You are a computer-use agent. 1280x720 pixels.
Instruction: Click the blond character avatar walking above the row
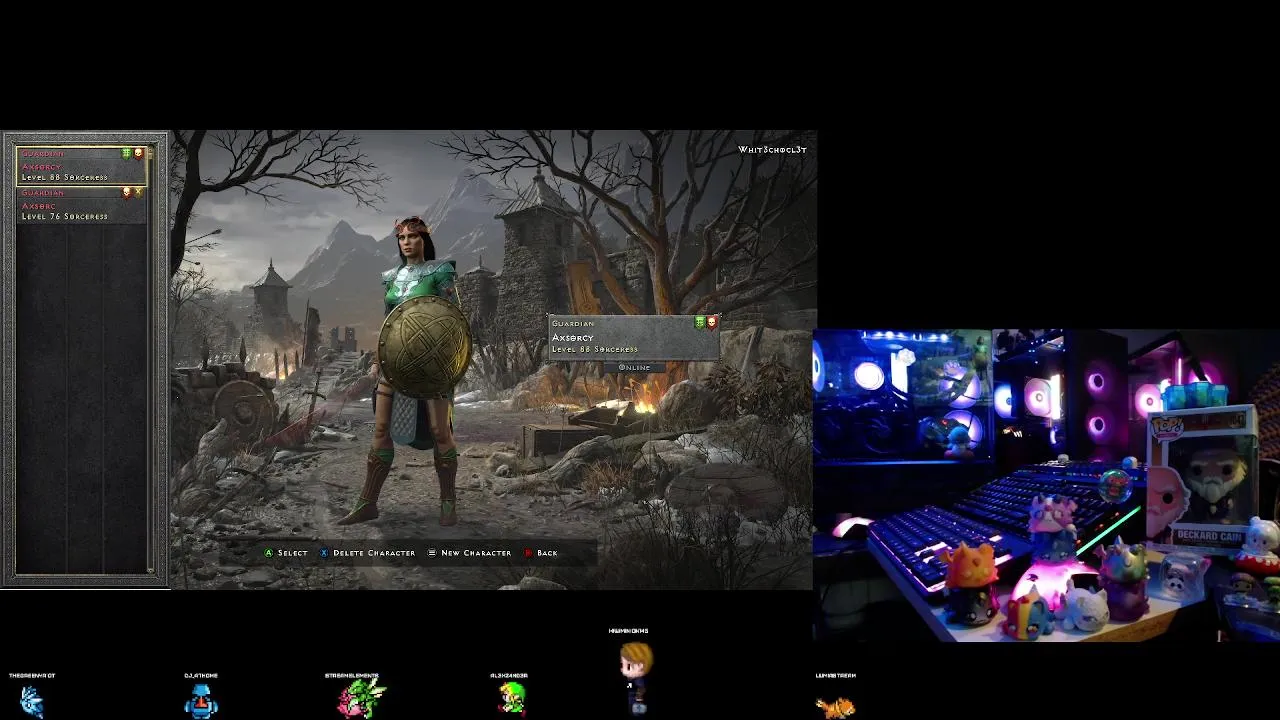(x=635, y=678)
